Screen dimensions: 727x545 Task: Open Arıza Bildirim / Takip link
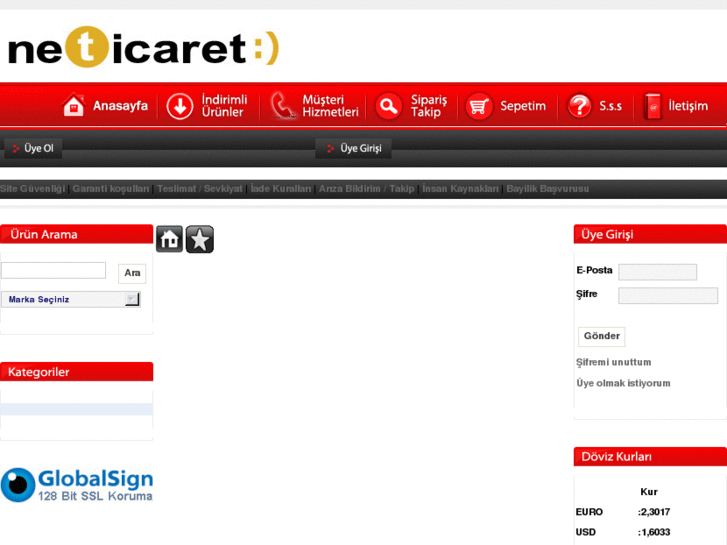pos(366,189)
